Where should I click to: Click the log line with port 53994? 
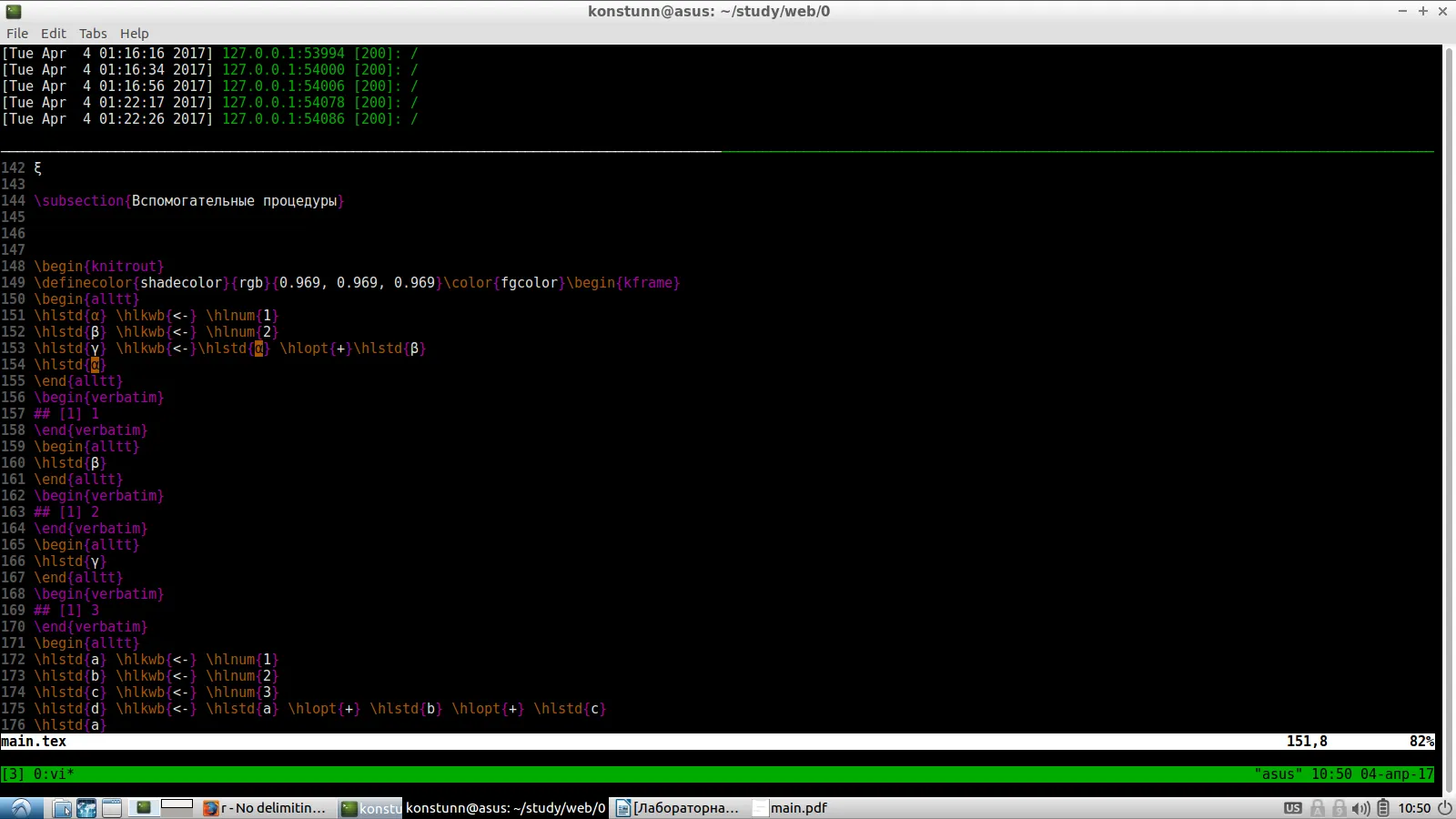210,54
